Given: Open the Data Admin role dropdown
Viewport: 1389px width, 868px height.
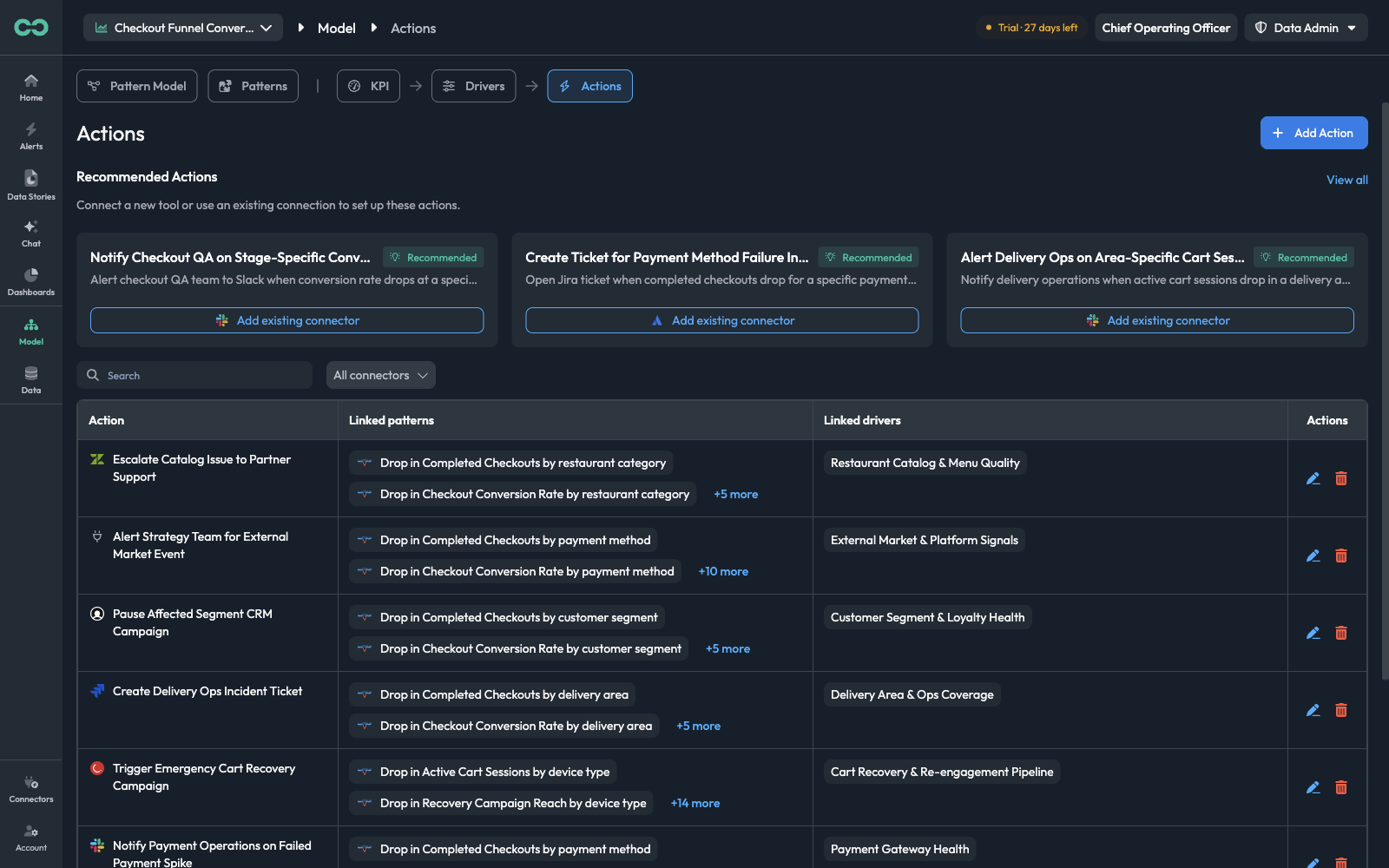Looking at the screenshot, I should pos(1306,28).
